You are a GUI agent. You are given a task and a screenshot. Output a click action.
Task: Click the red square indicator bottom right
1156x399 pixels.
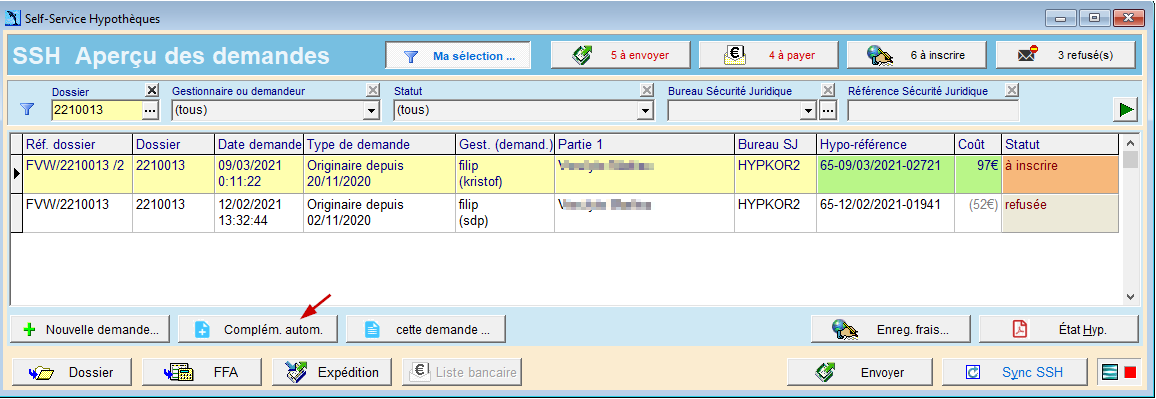[1129, 372]
